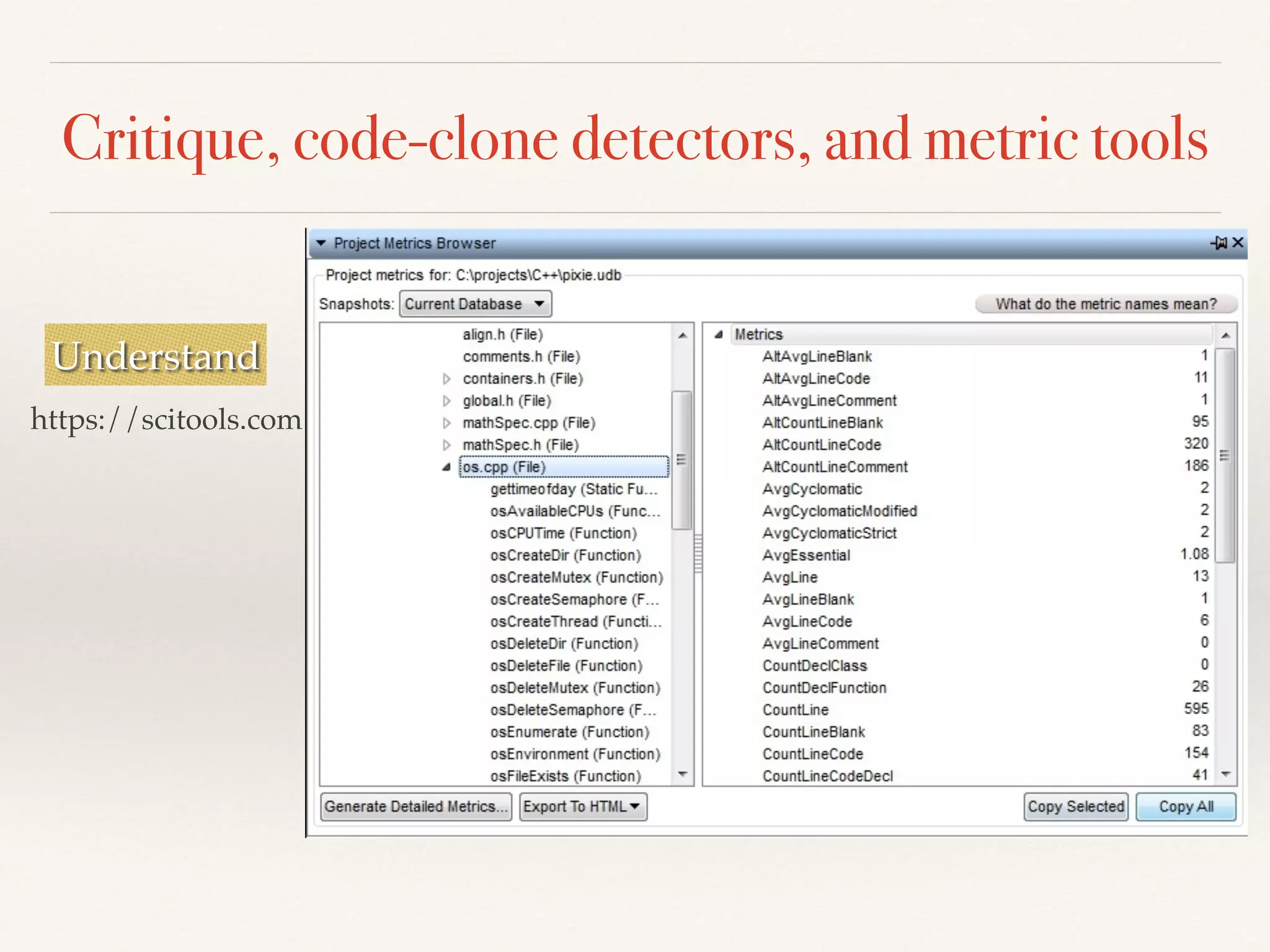This screenshot has height=952, width=1270.
Task: Select osCreateSemaphore function row
Action: point(575,600)
